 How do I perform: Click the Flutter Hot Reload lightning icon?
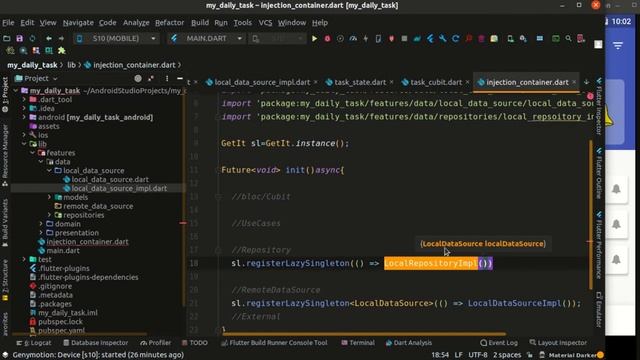(x=366, y=38)
